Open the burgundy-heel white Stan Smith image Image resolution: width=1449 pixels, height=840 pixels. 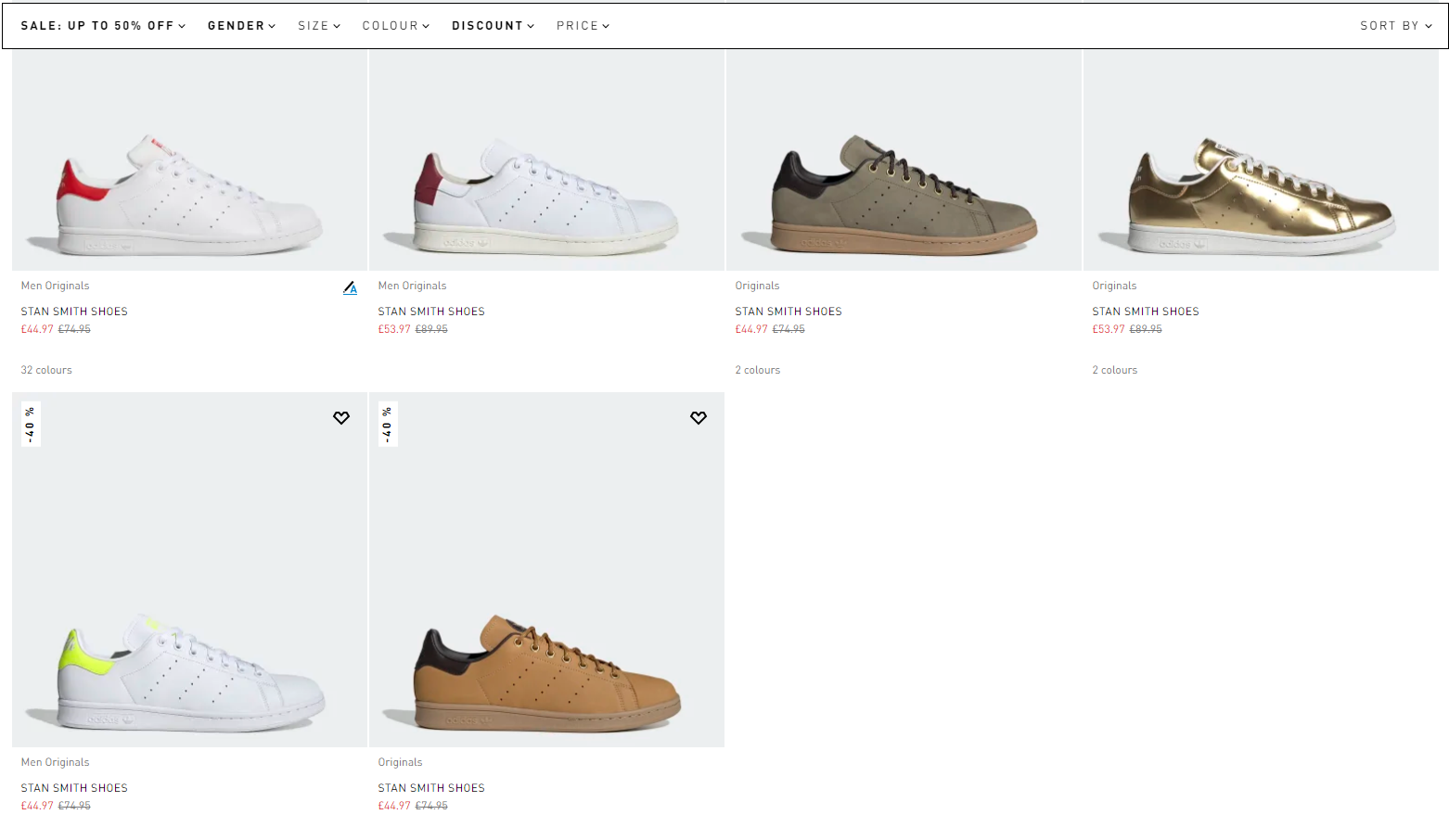click(x=546, y=159)
